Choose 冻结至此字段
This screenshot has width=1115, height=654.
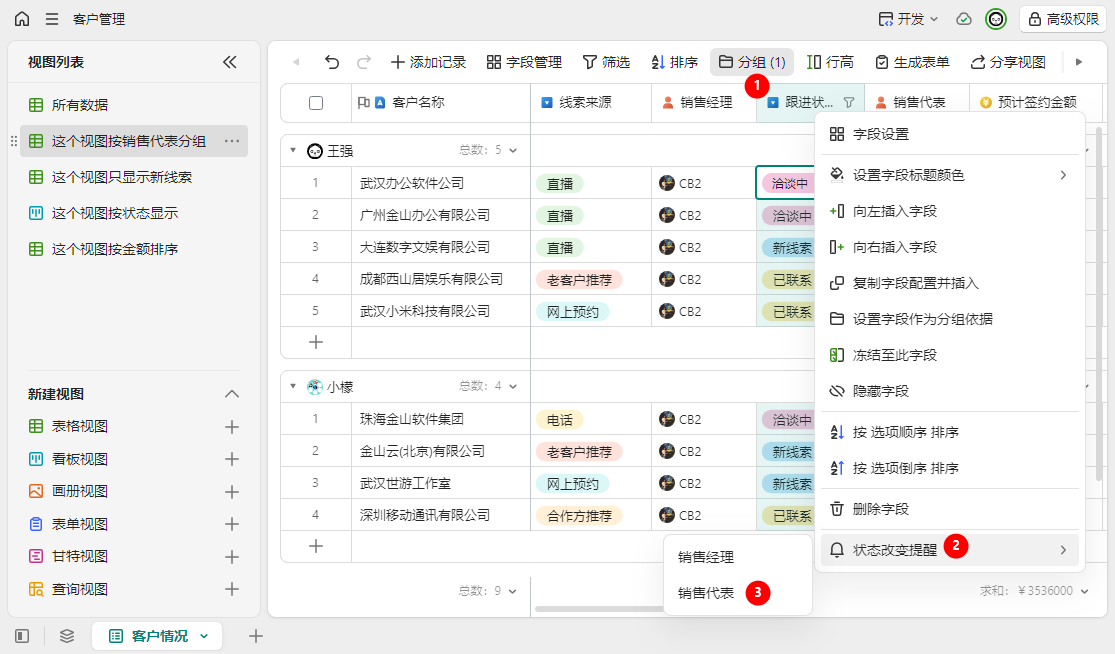pos(950,355)
